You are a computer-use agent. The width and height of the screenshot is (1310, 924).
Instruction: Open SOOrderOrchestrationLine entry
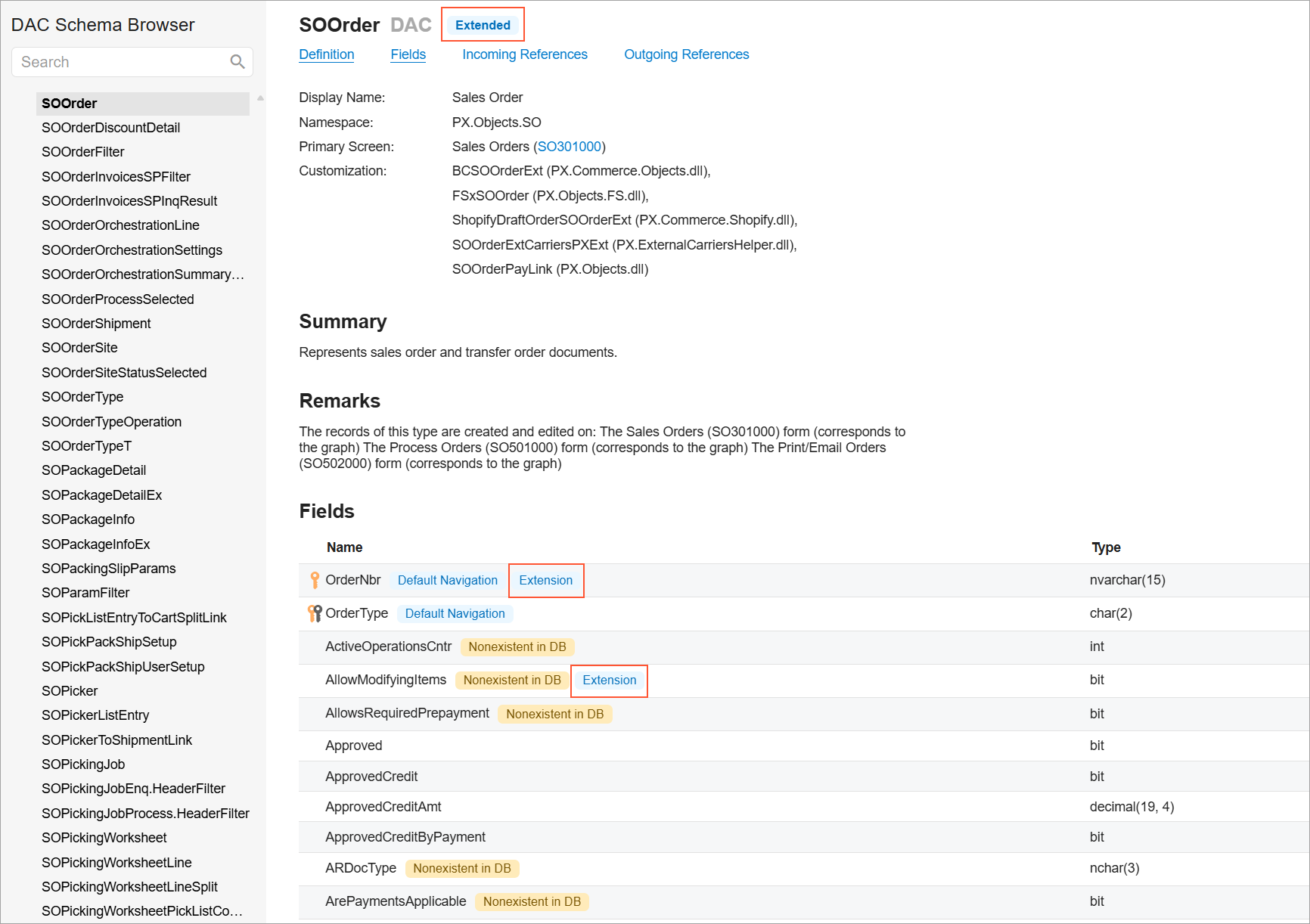[x=121, y=225]
